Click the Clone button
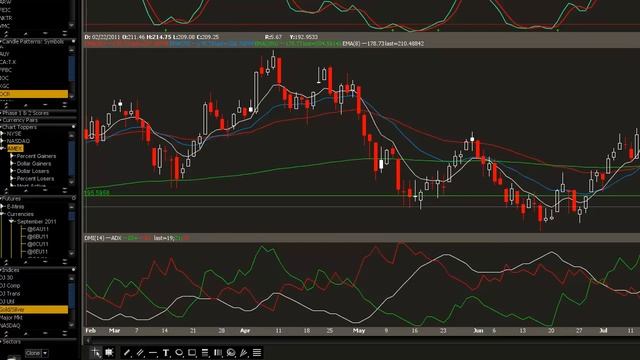 (33, 353)
